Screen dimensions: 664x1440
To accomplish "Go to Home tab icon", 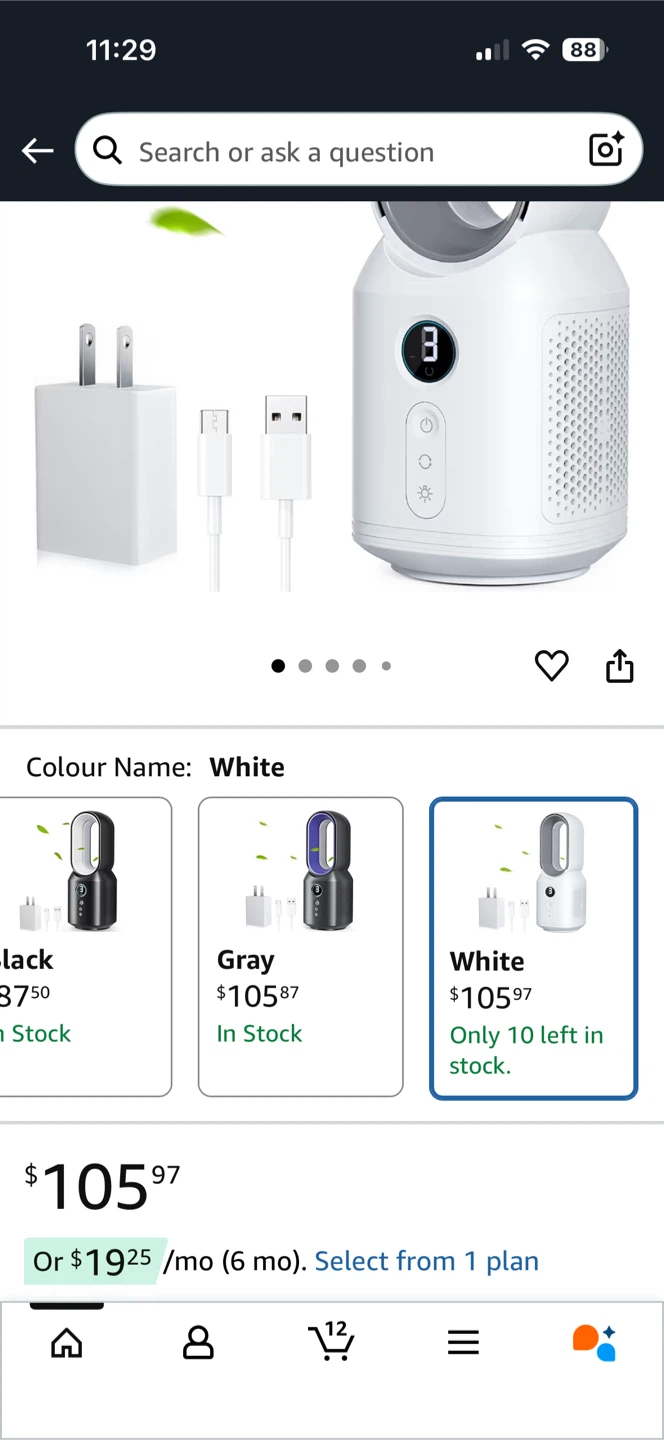I will click(x=67, y=1343).
